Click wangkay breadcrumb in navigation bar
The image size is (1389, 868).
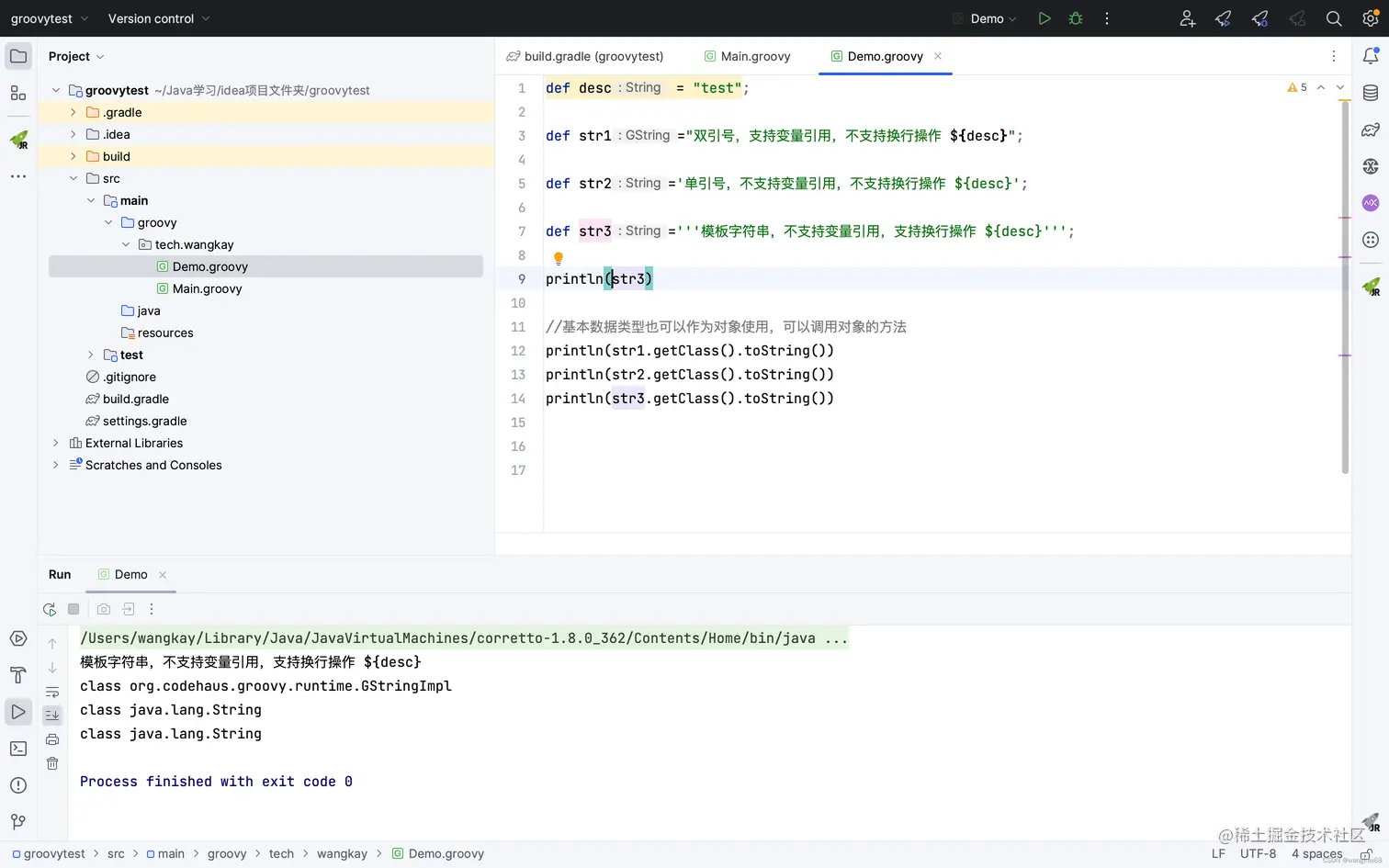(x=342, y=853)
